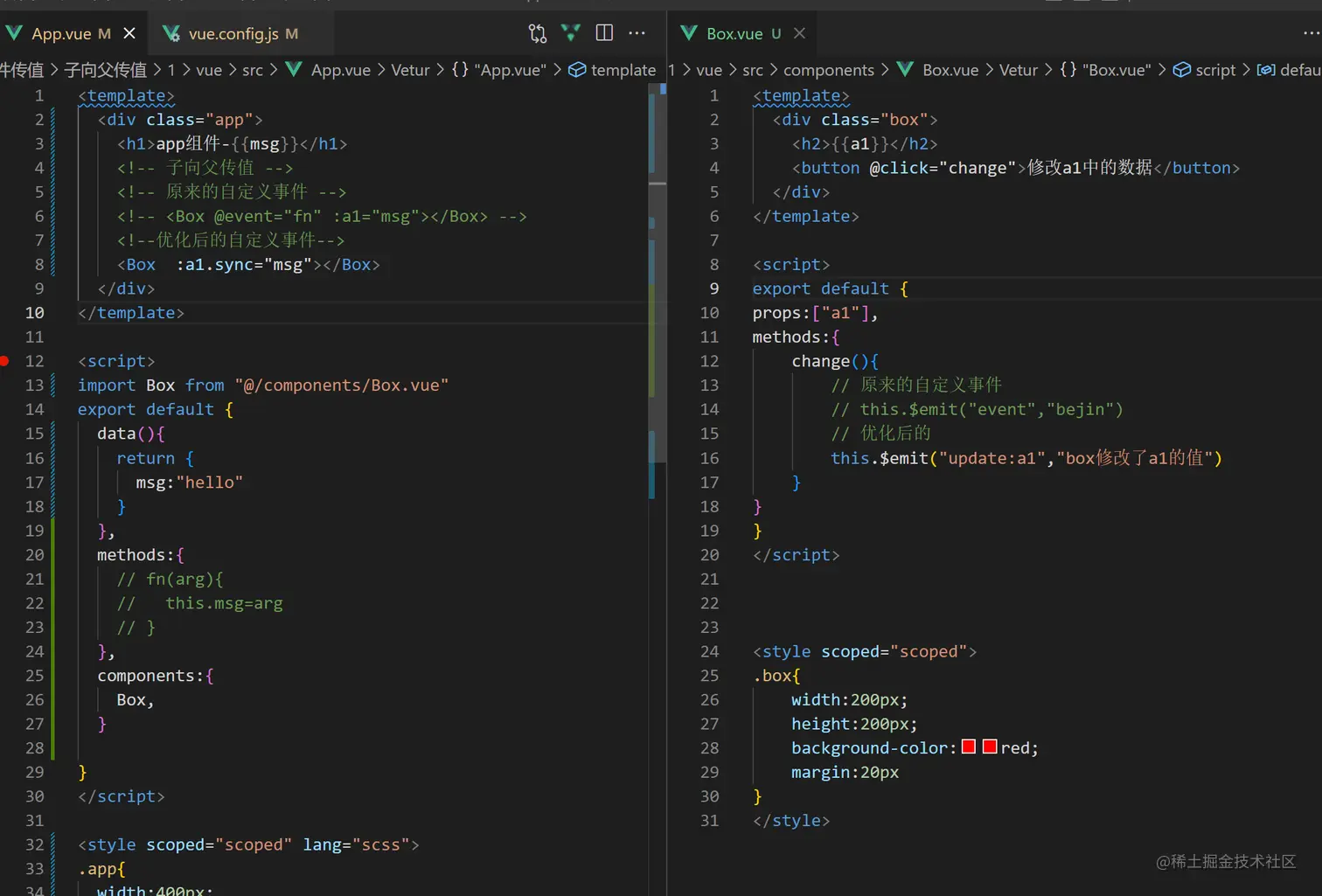Image resolution: width=1322 pixels, height=896 pixels.
Task: Click the <Box :a1.sync="msg"> line
Action: (248, 265)
